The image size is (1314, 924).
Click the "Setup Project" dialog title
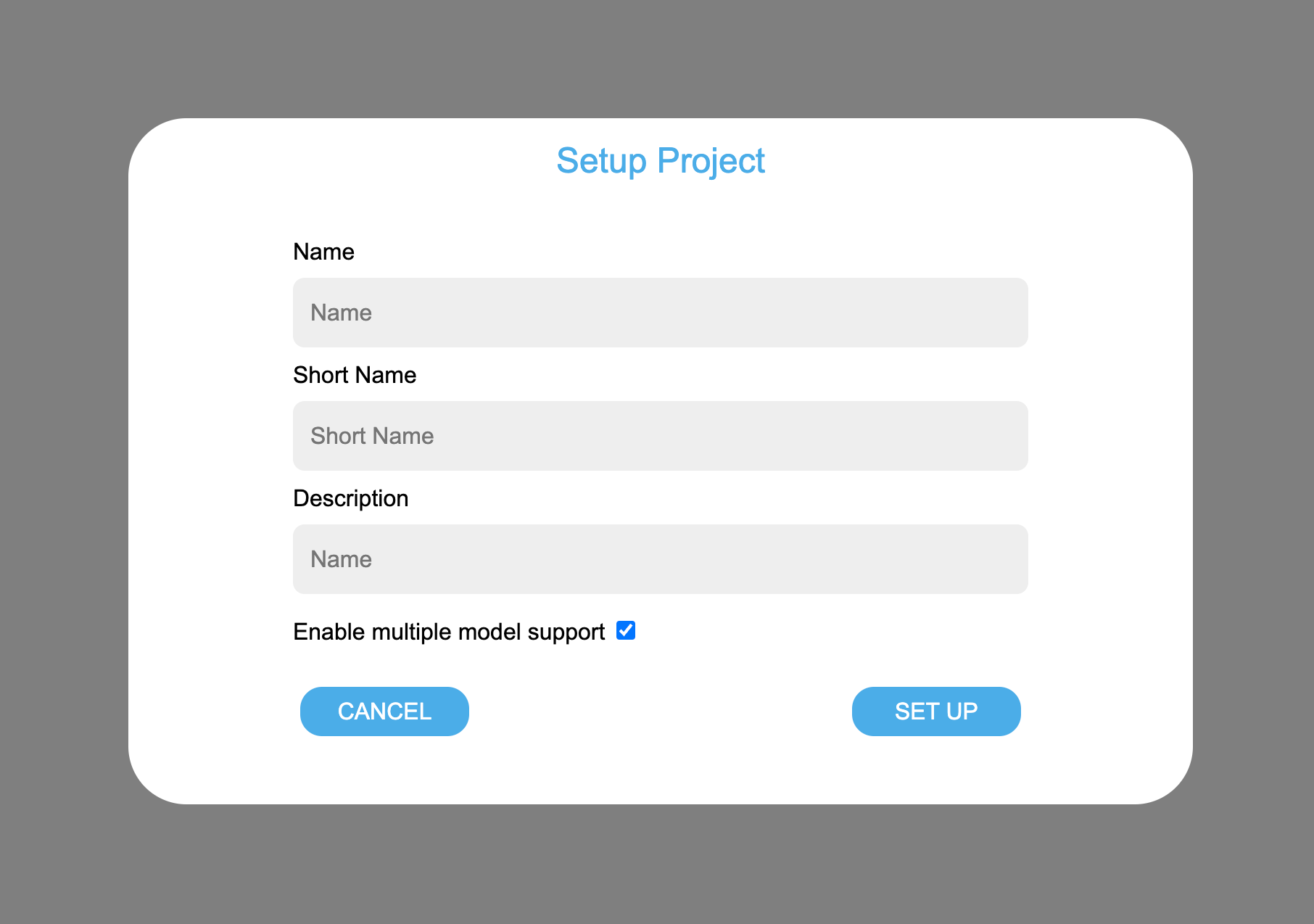coord(660,161)
